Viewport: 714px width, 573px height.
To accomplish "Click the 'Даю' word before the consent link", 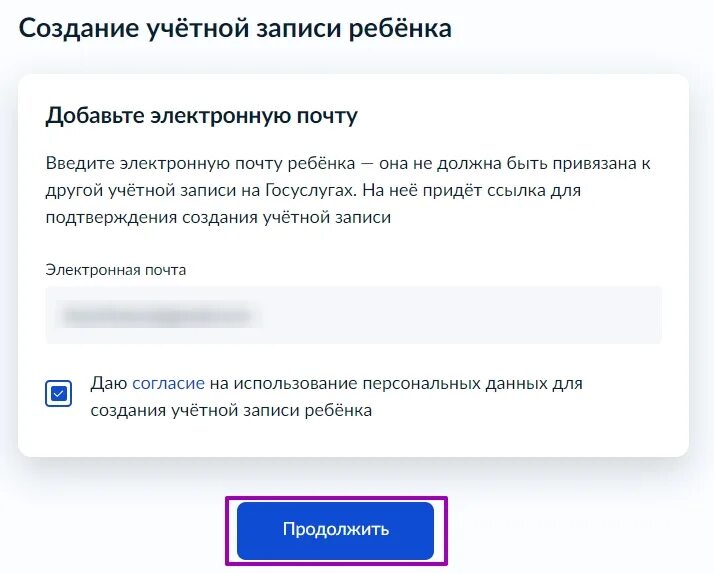I will (108, 383).
